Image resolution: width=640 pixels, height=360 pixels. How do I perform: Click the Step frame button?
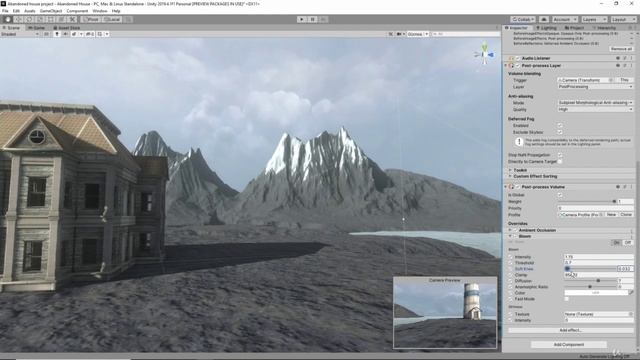(x=323, y=19)
